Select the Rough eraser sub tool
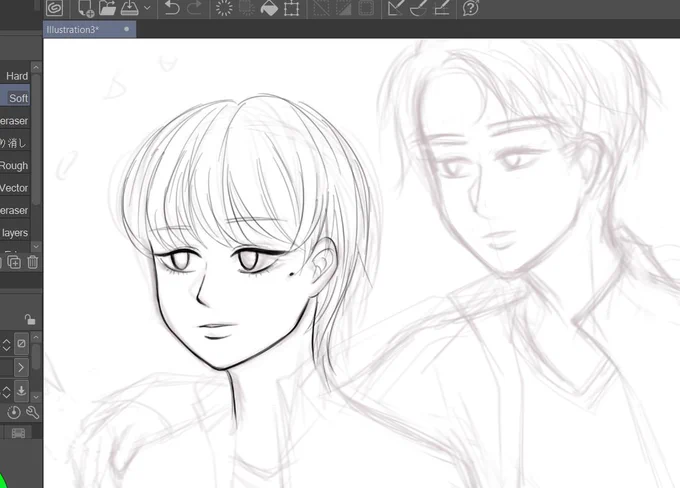This screenshot has height=488, width=680. point(15,165)
